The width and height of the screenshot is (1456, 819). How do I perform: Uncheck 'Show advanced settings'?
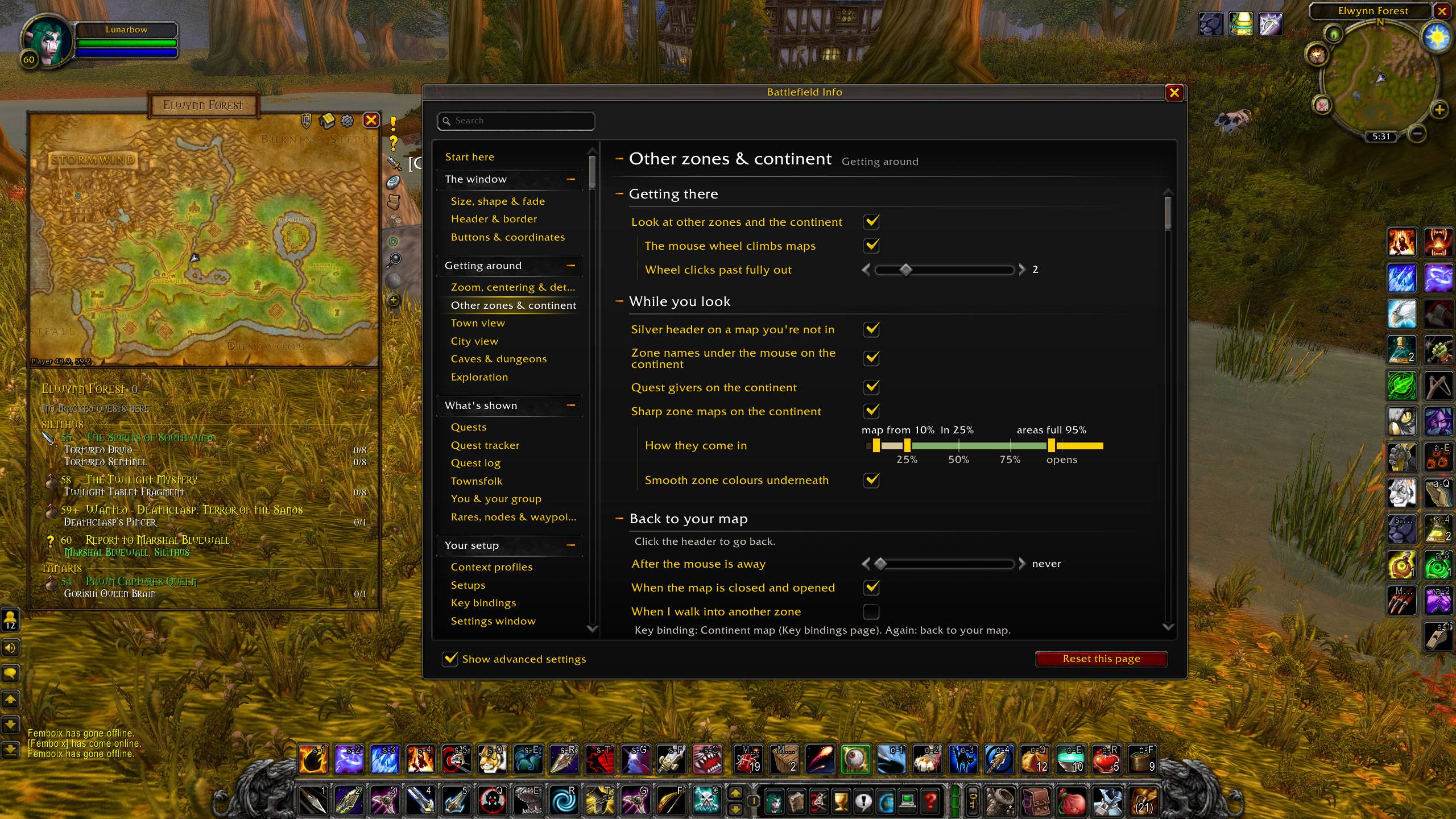pos(450,659)
